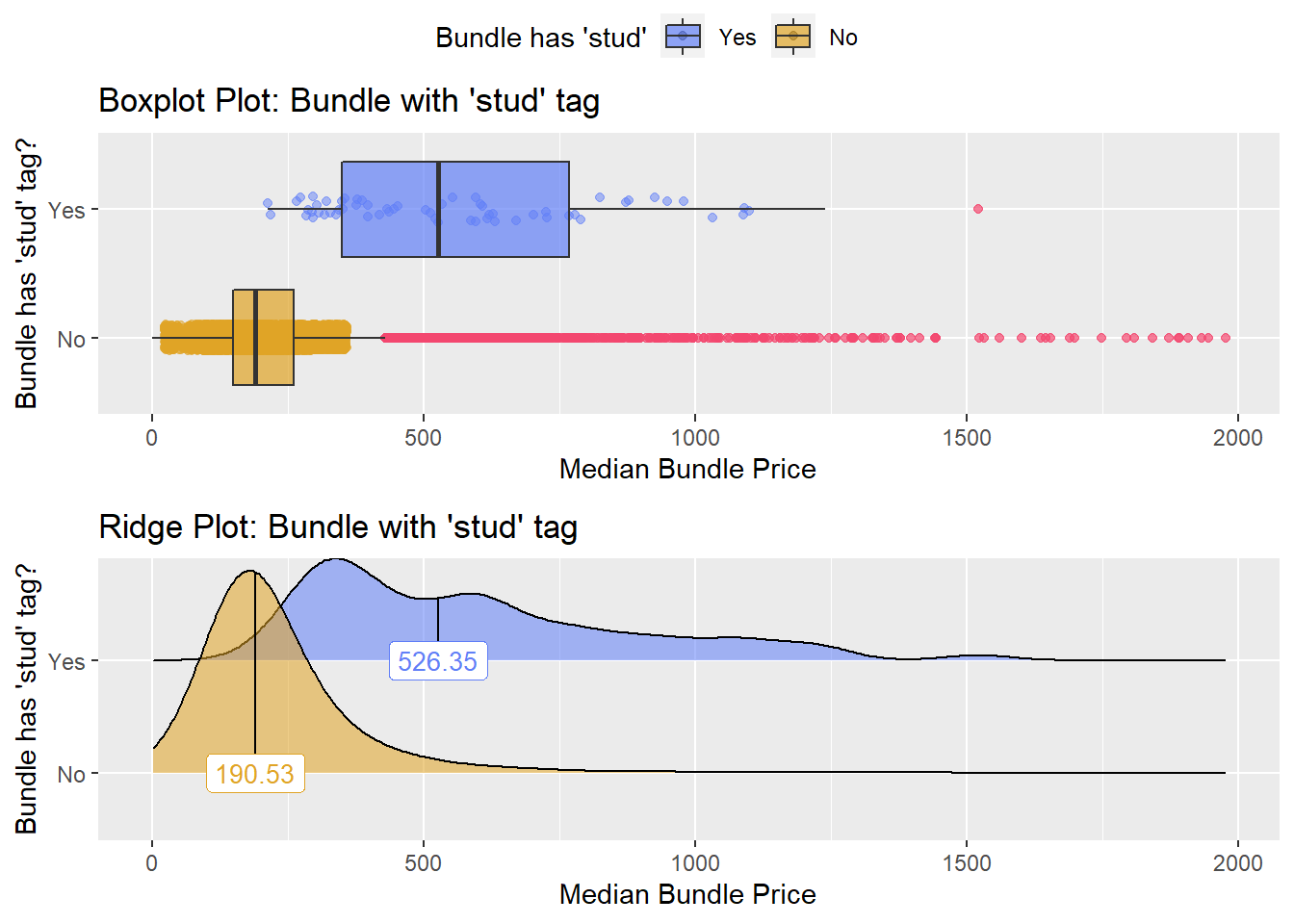Image resolution: width=1294 pixels, height=924 pixels.
Task: Click the boxplot's 'Yes' y-axis label
Action: pyautogui.click(x=66, y=210)
